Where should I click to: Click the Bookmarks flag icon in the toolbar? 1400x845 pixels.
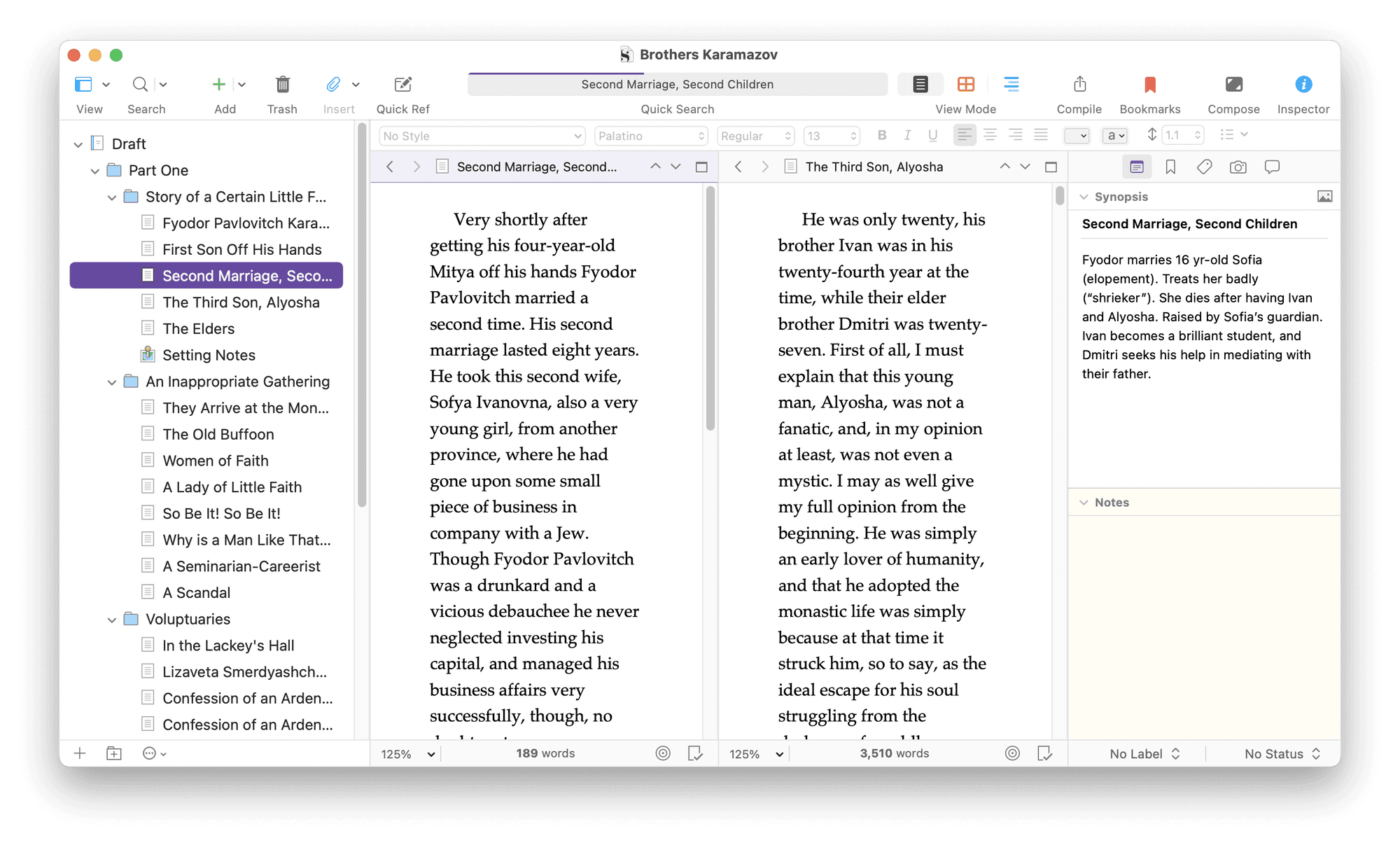(x=1149, y=84)
